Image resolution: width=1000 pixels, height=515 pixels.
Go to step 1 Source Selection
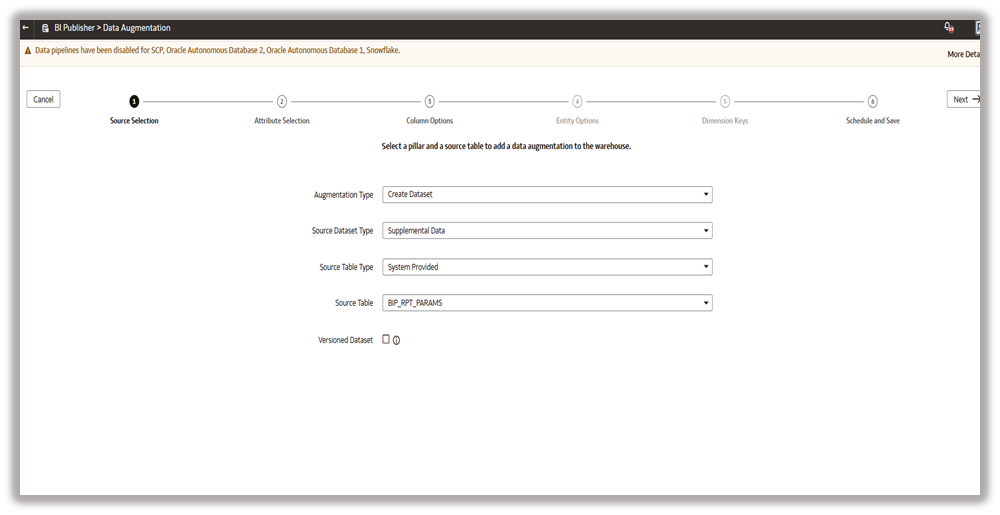134,101
